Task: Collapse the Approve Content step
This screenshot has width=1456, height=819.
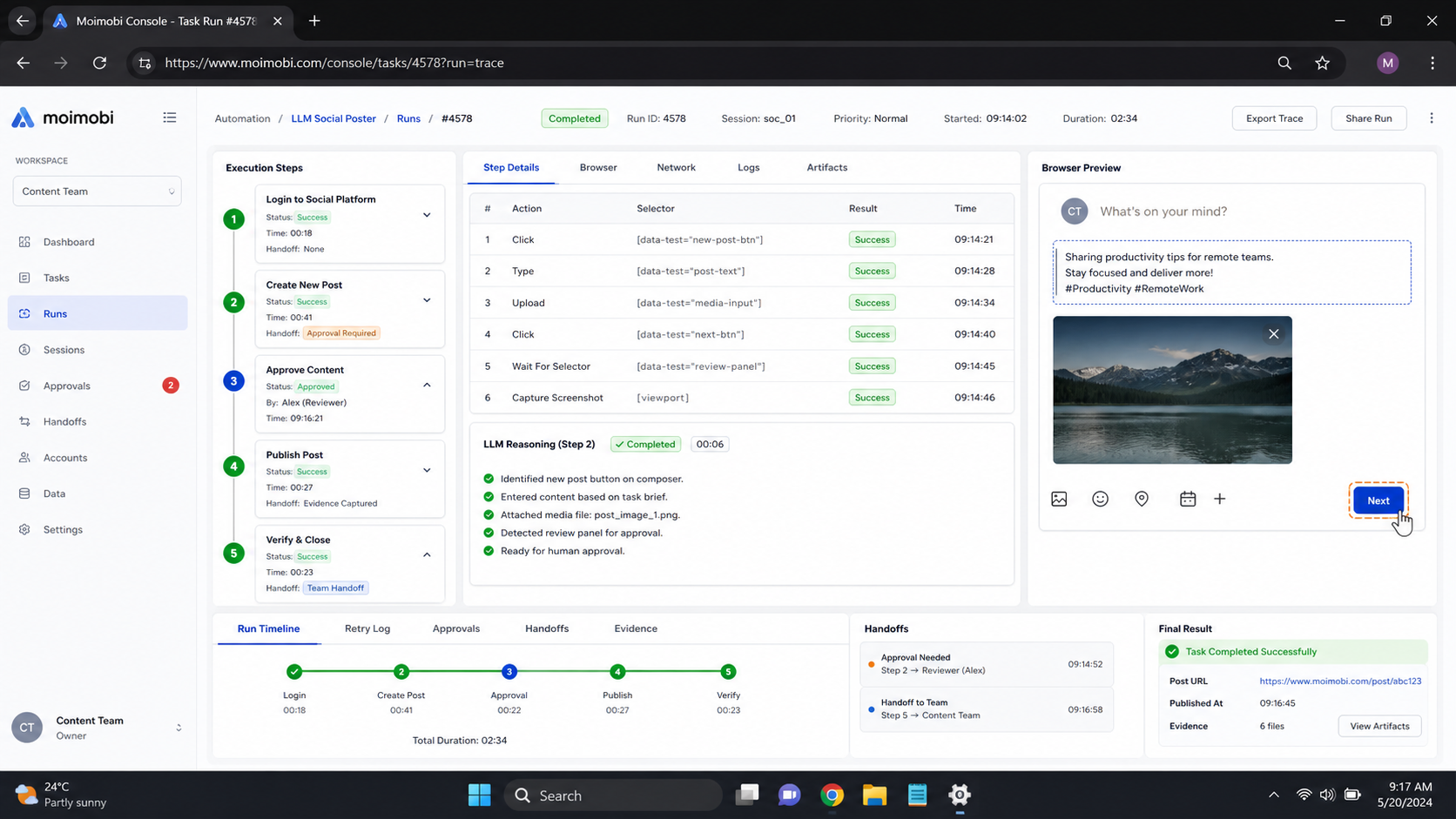Action: [427, 385]
